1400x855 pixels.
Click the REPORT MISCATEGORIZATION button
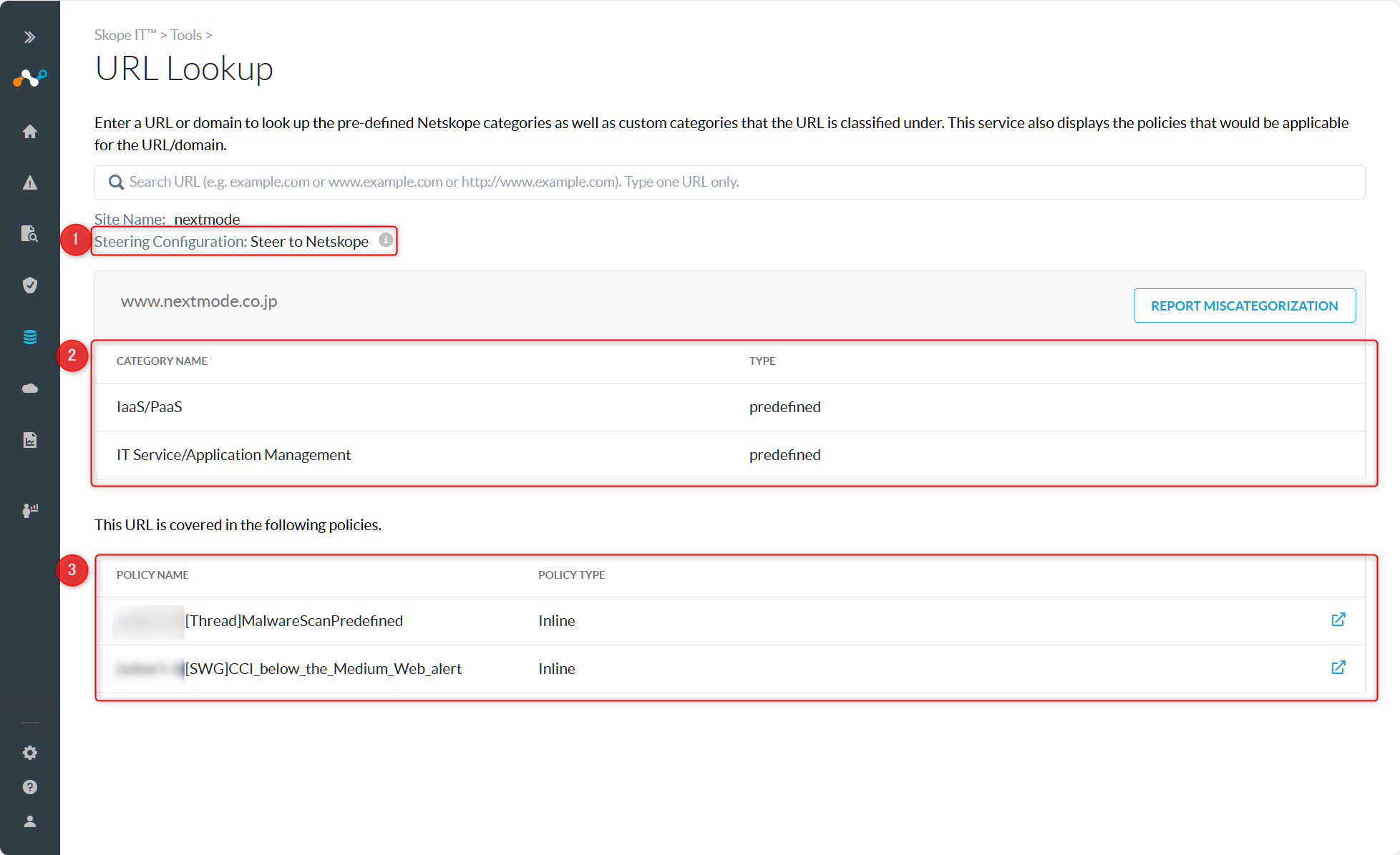click(1245, 306)
